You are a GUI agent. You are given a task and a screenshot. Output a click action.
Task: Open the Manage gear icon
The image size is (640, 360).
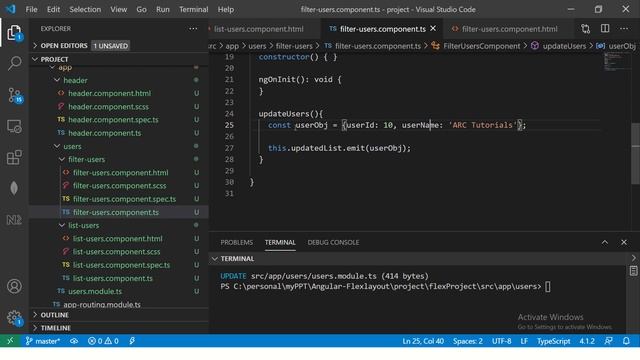click(14, 318)
